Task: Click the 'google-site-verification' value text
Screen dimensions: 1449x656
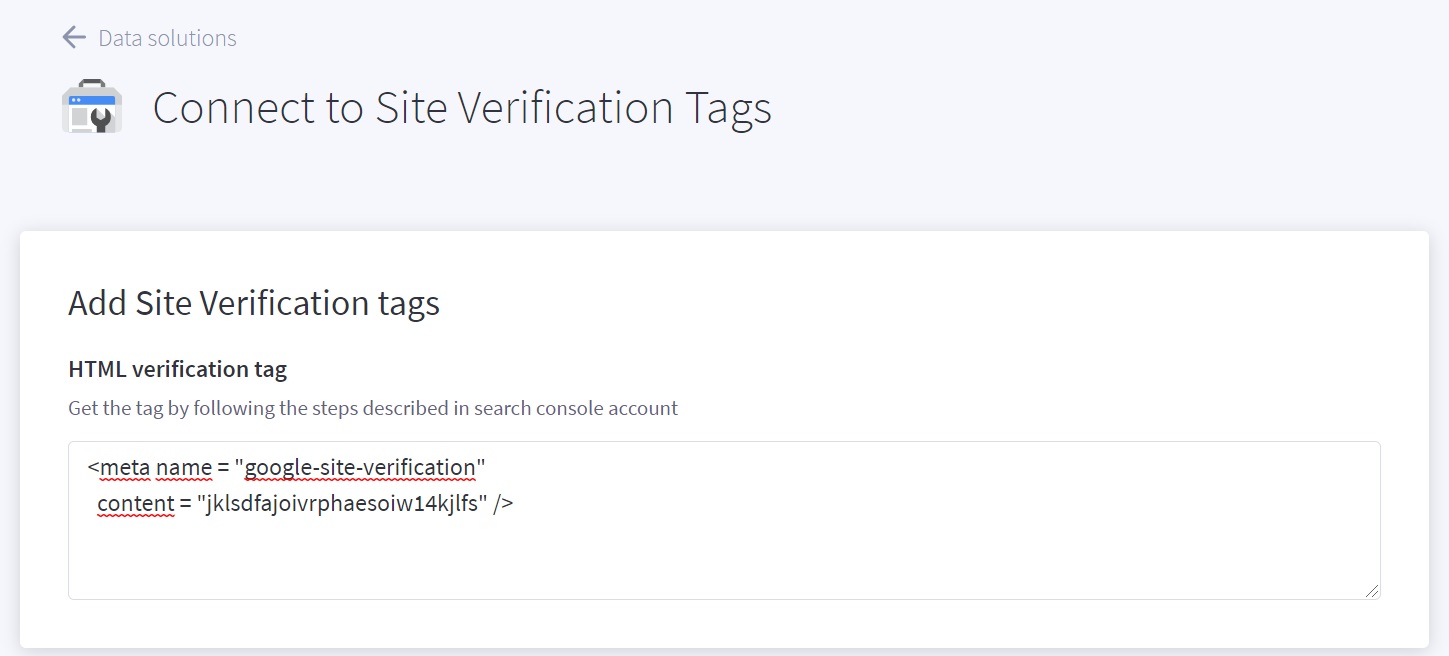Action: [x=360, y=468]
